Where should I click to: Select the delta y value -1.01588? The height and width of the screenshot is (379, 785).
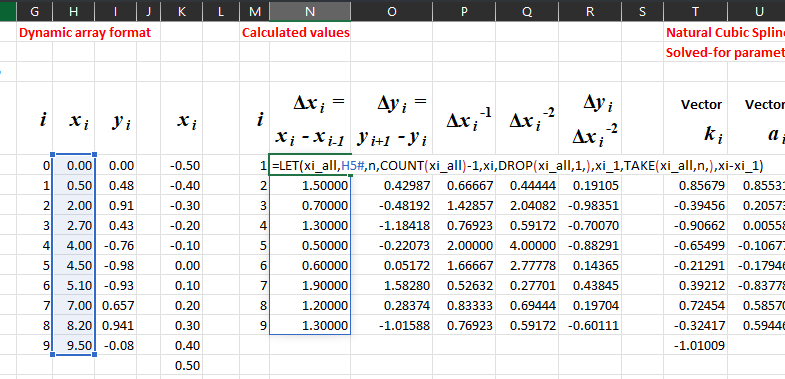point(391,326)
